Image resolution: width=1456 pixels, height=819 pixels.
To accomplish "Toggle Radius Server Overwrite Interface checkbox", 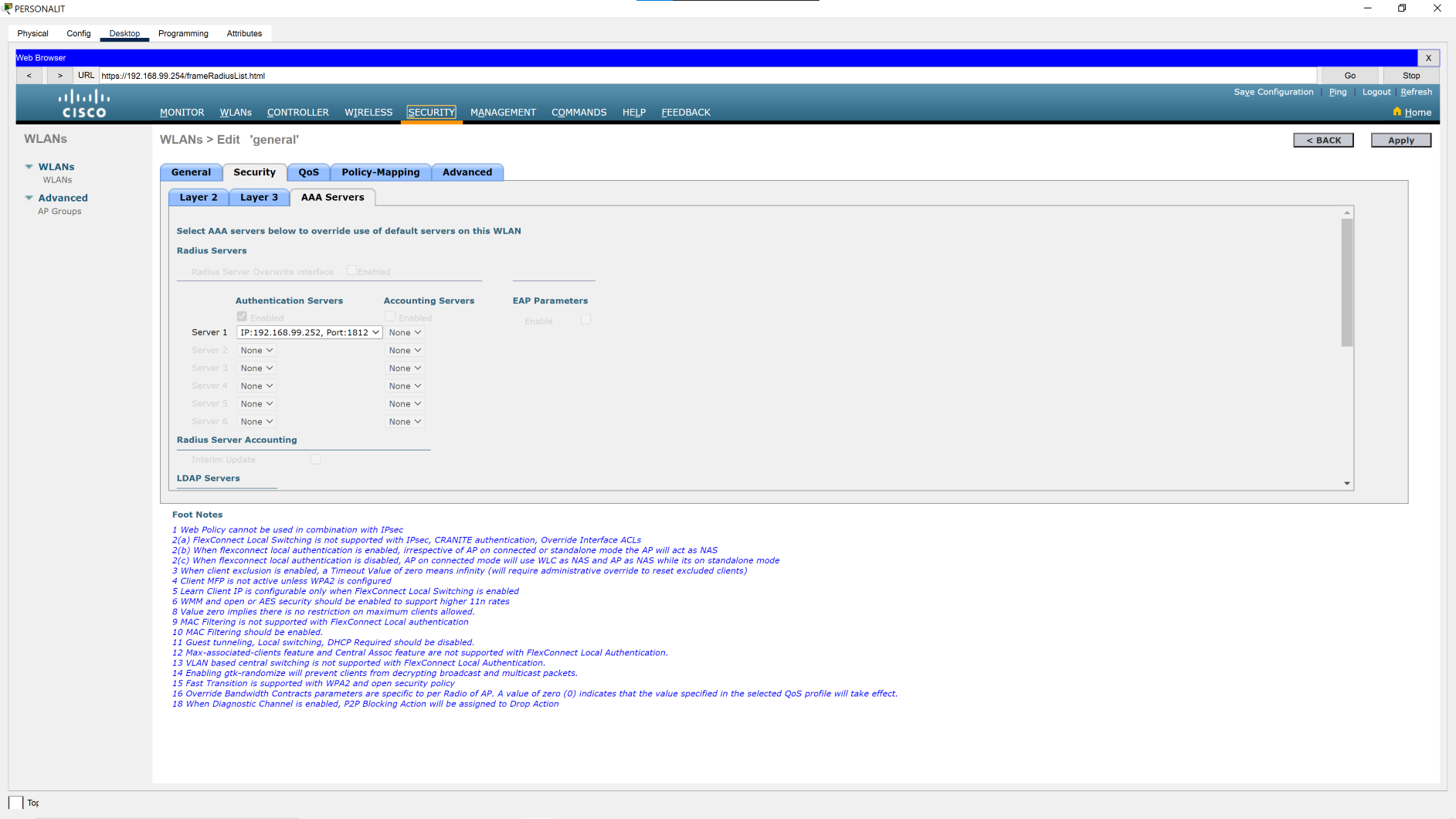I will [x=351, y=270].
